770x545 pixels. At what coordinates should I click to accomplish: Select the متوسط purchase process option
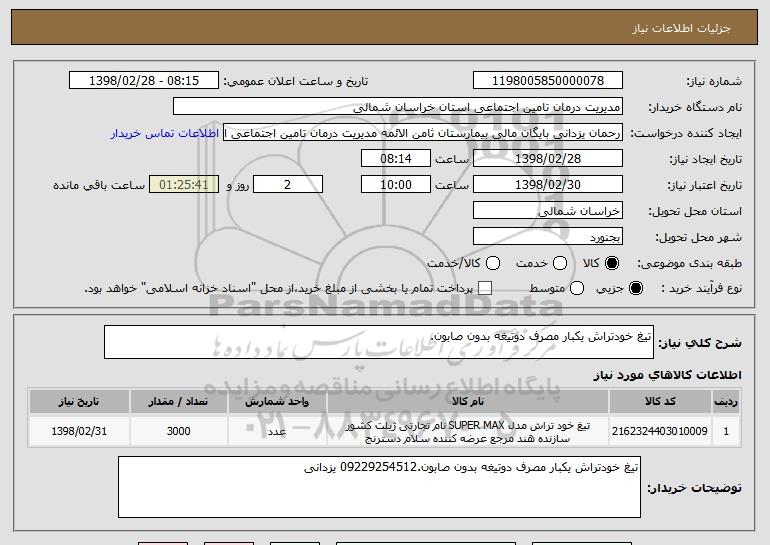tap(577, 289)
